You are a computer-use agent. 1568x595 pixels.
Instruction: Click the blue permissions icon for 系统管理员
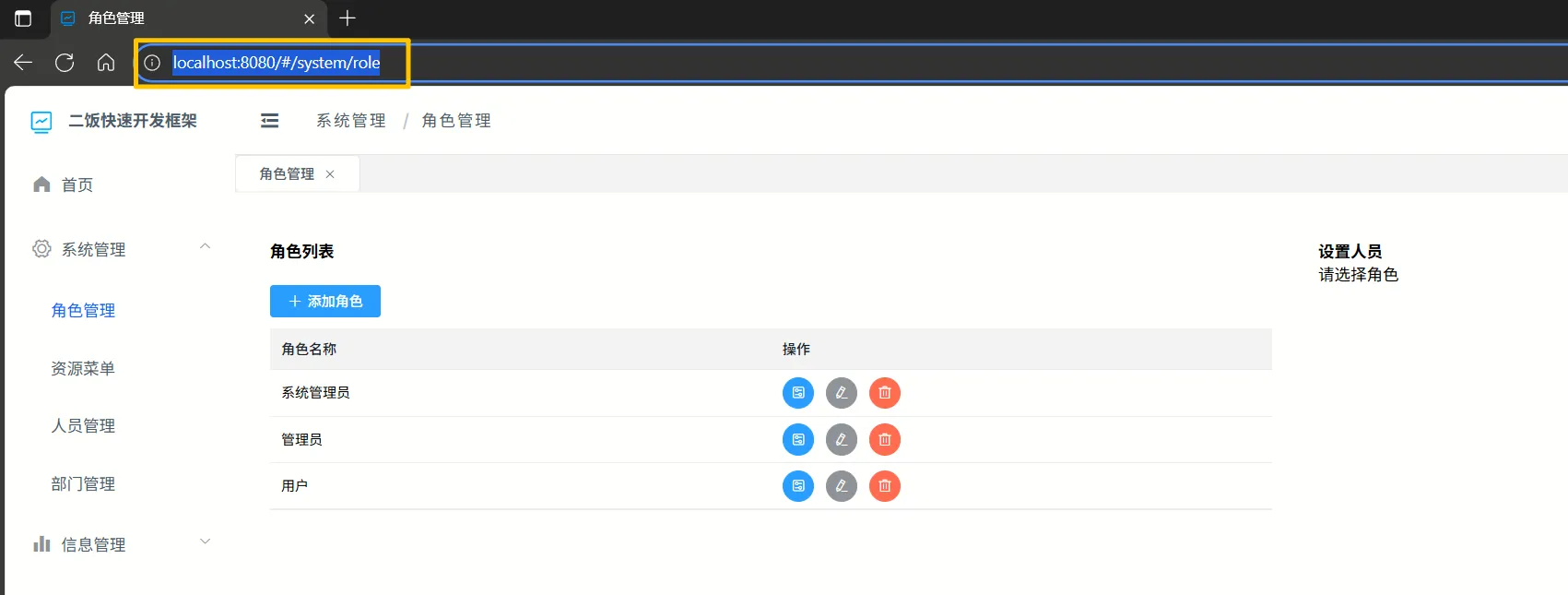click(798, 393)
